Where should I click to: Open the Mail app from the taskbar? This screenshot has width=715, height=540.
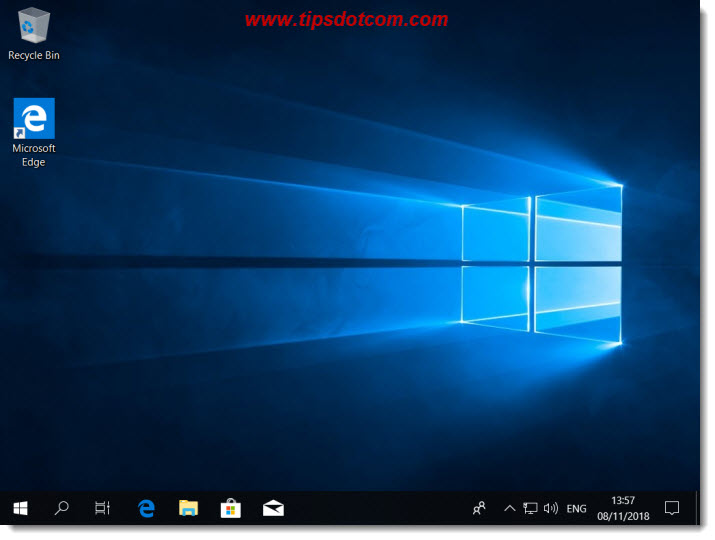point(273,508)
